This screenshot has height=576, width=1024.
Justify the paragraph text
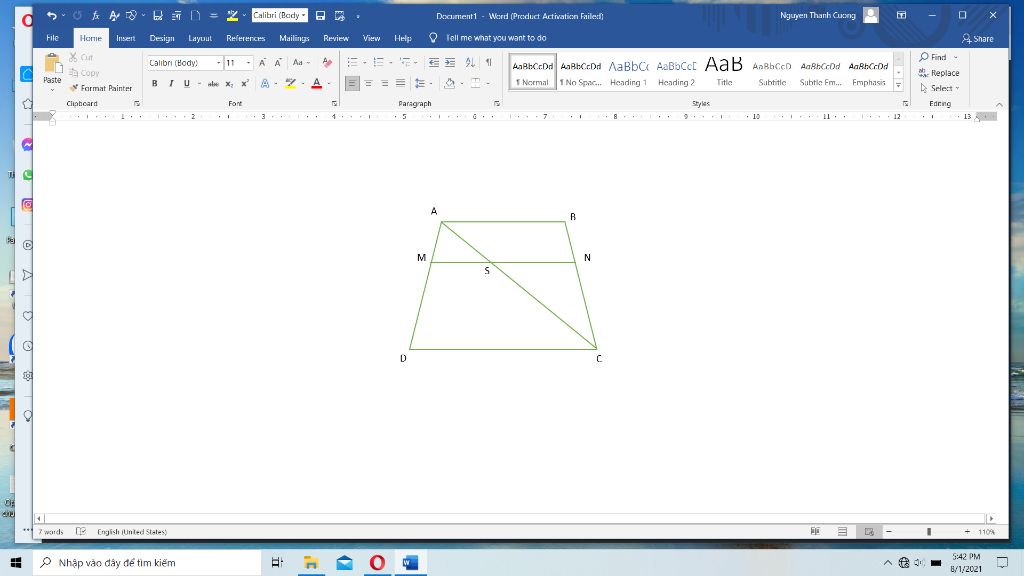pos(400,84)
